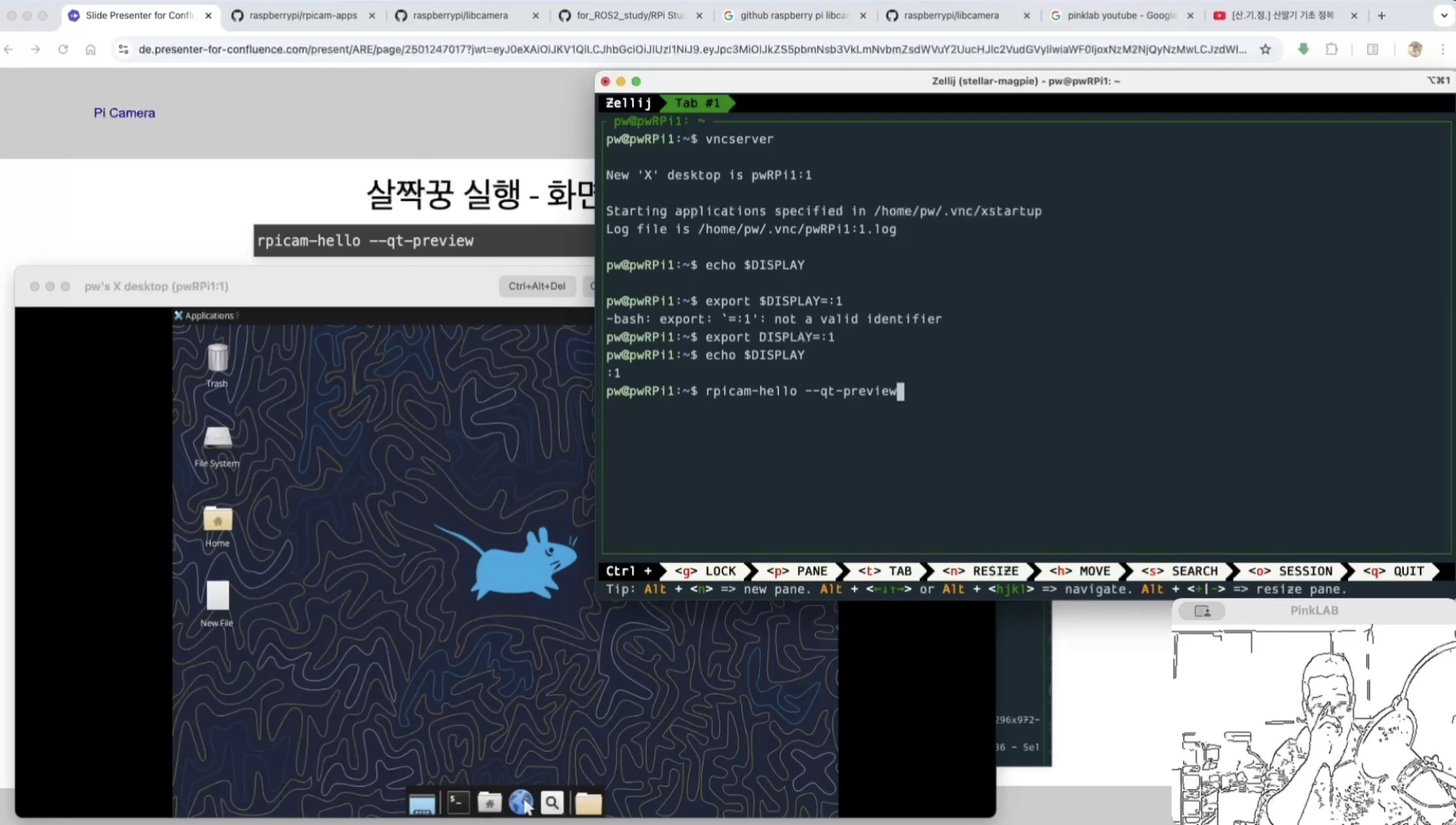Click the browser address bar URL
This screenshot has width=1456, height=825.
[689, 49]
